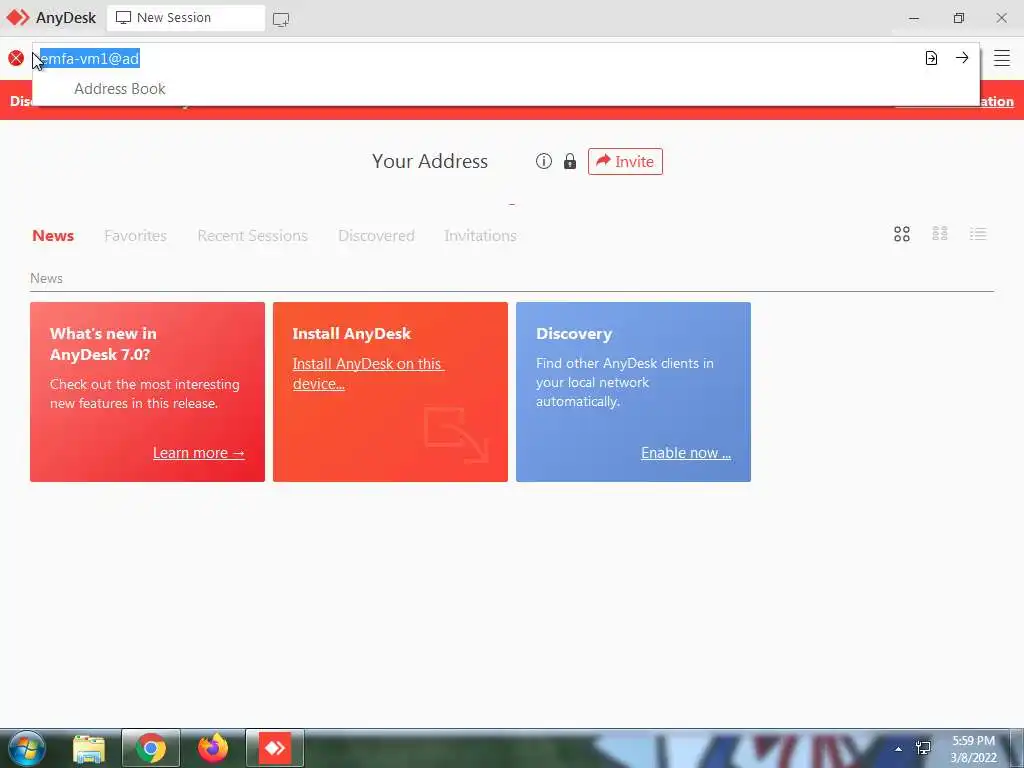Show hidden system tray icons

[x=899, y=749]
